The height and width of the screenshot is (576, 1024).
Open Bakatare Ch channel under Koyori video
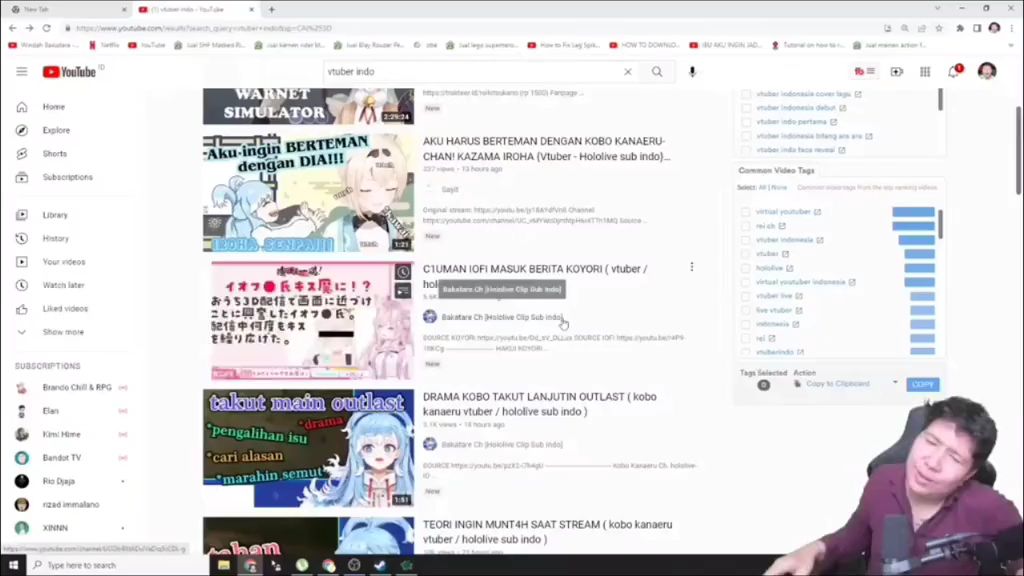pyautogui.click(x=502, y=317)
